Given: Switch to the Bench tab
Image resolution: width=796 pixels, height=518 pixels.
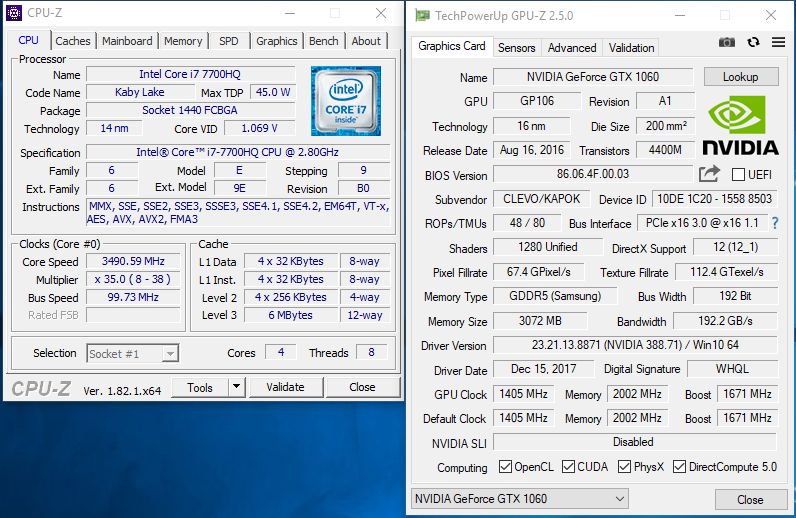Looking at the screenshot, I should pyautogui.click(x=324, y=41).
